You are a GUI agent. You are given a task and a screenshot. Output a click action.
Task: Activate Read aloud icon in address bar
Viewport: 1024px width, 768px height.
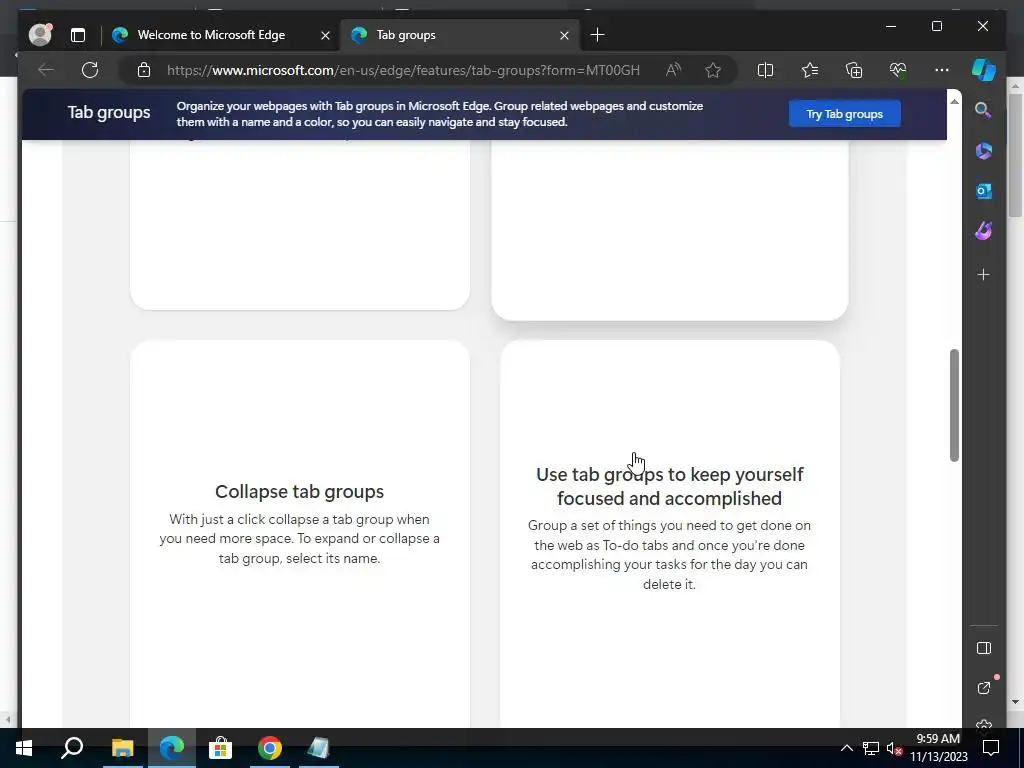tap(673, 70)
